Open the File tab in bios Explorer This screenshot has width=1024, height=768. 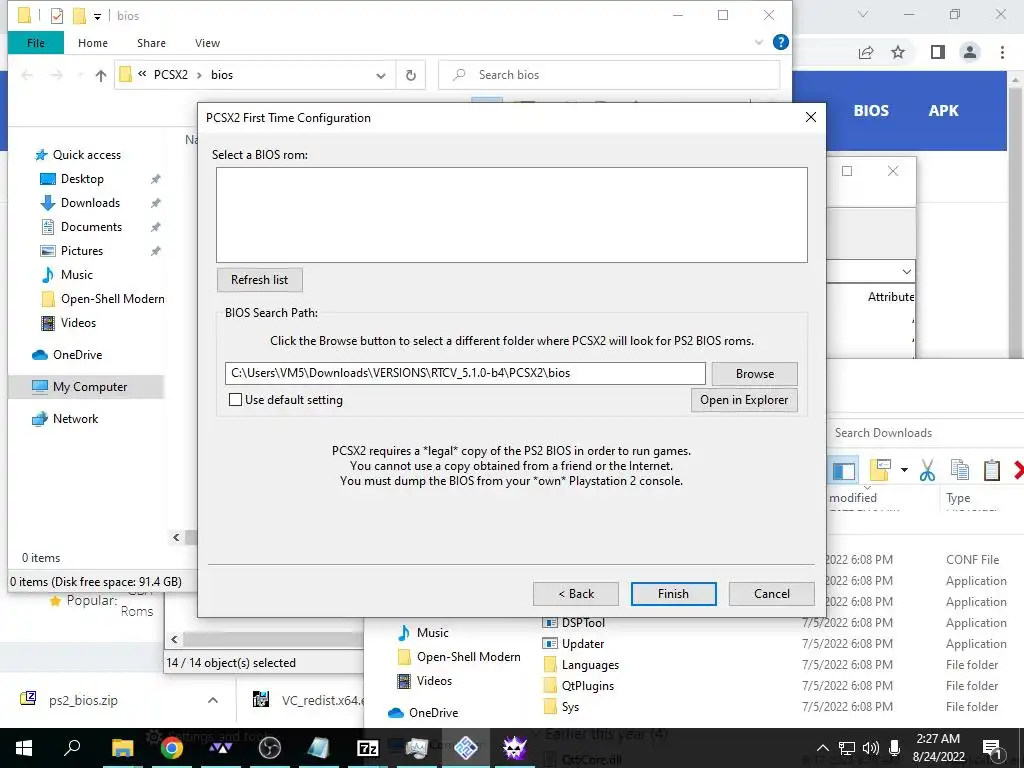click(x=36, y=43)
